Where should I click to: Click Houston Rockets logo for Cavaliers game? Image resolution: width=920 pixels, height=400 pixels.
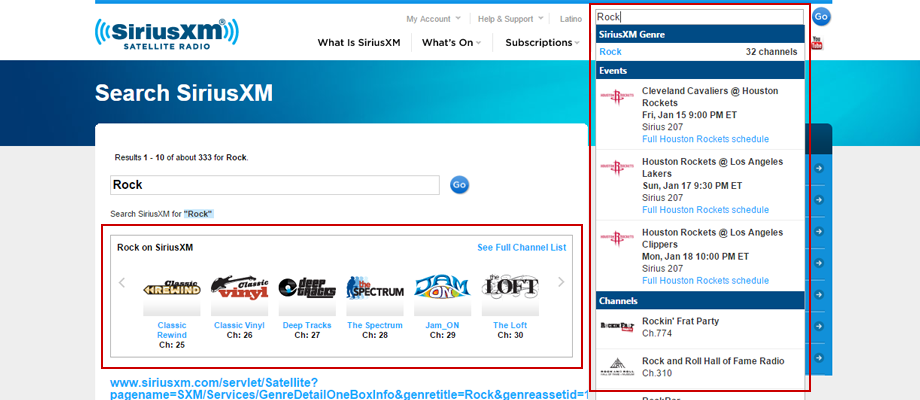[x=617, y=96]
